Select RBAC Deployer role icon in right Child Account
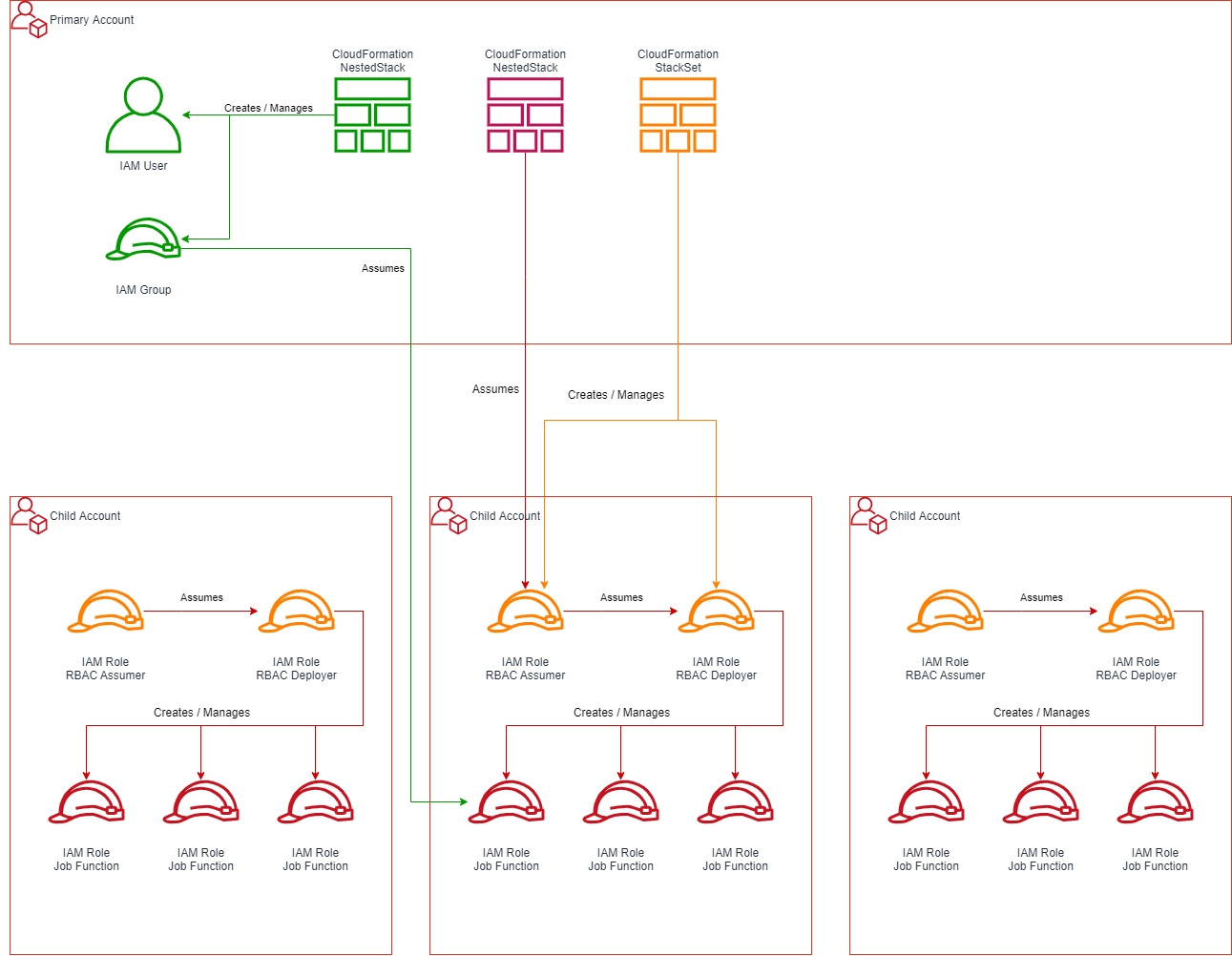The height and width of the screenshot is (956, 1232). [x=1136, y=611]
